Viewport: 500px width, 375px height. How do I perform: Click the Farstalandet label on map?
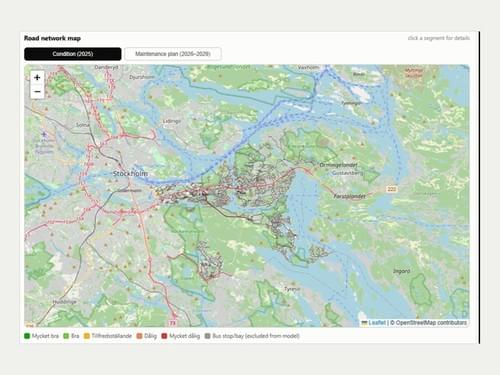349,196
